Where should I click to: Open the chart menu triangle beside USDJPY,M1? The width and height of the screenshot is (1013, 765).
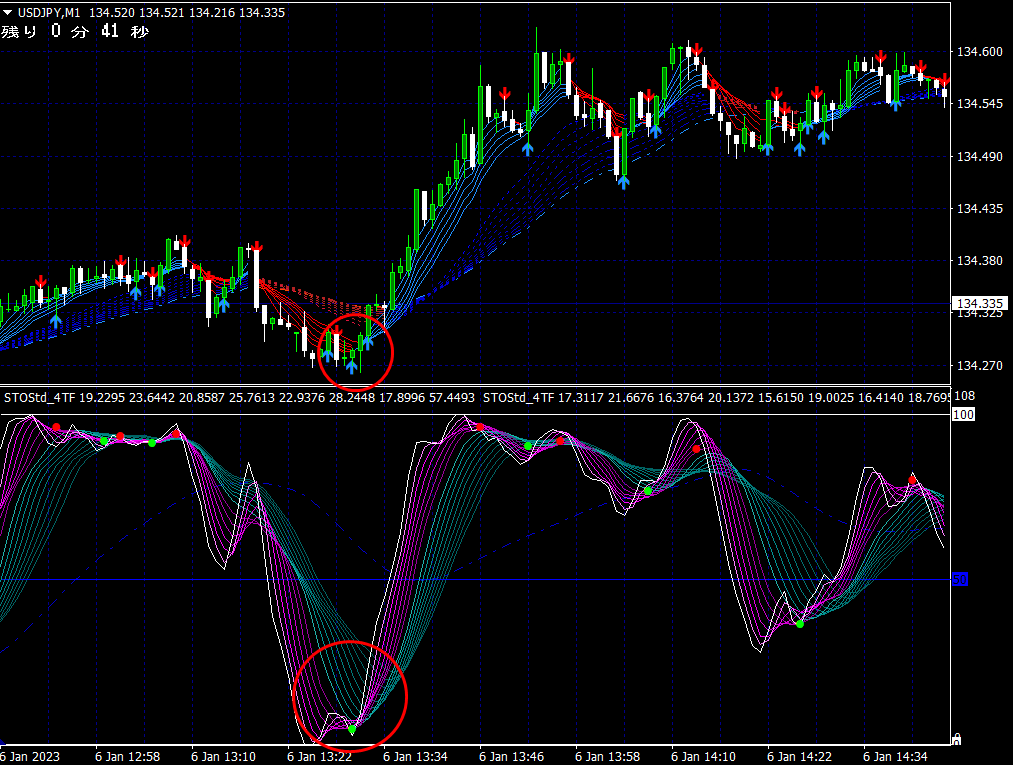(x=8, y=12)
